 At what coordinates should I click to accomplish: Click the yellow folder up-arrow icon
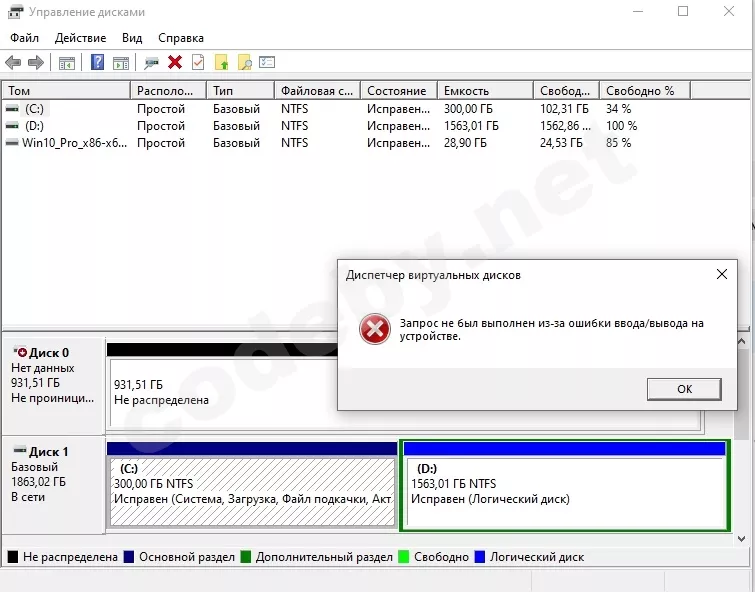[221, 63]
